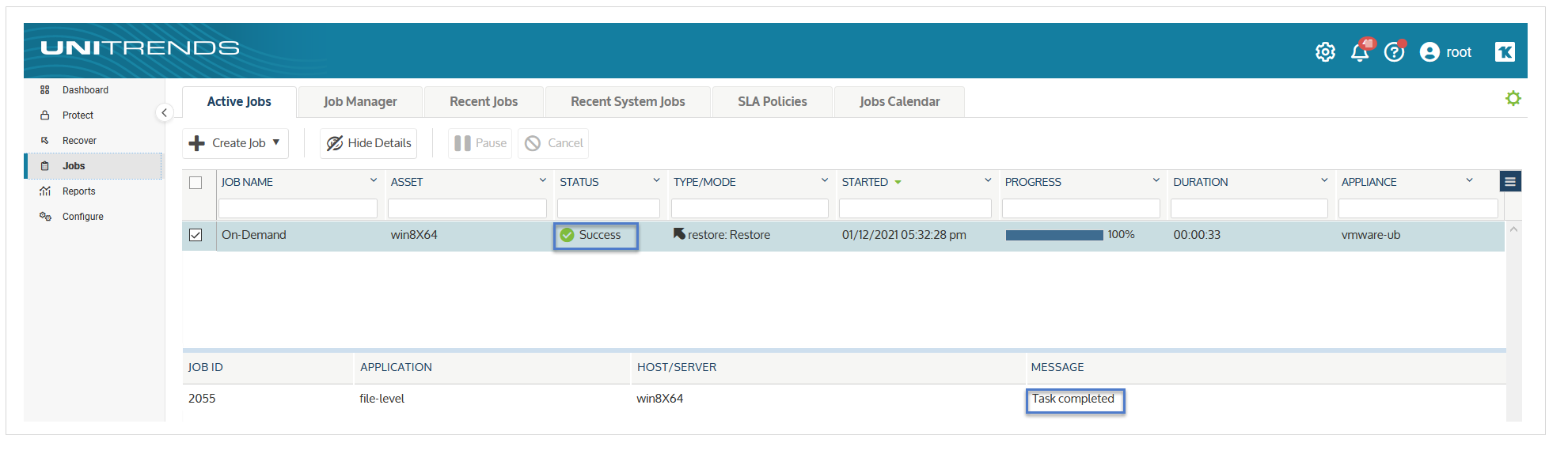Switch to Job Manager tab
Viewport: 1568px width, 458px height.
(360, 102)
